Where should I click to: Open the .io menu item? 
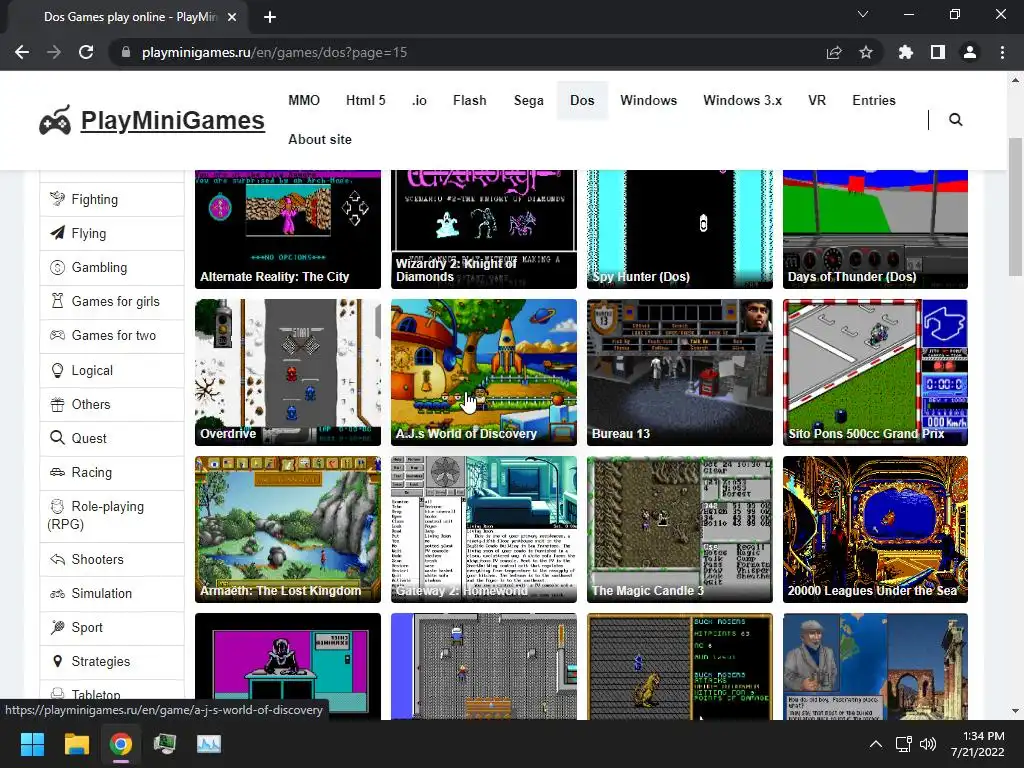click(x=419, y=100)
